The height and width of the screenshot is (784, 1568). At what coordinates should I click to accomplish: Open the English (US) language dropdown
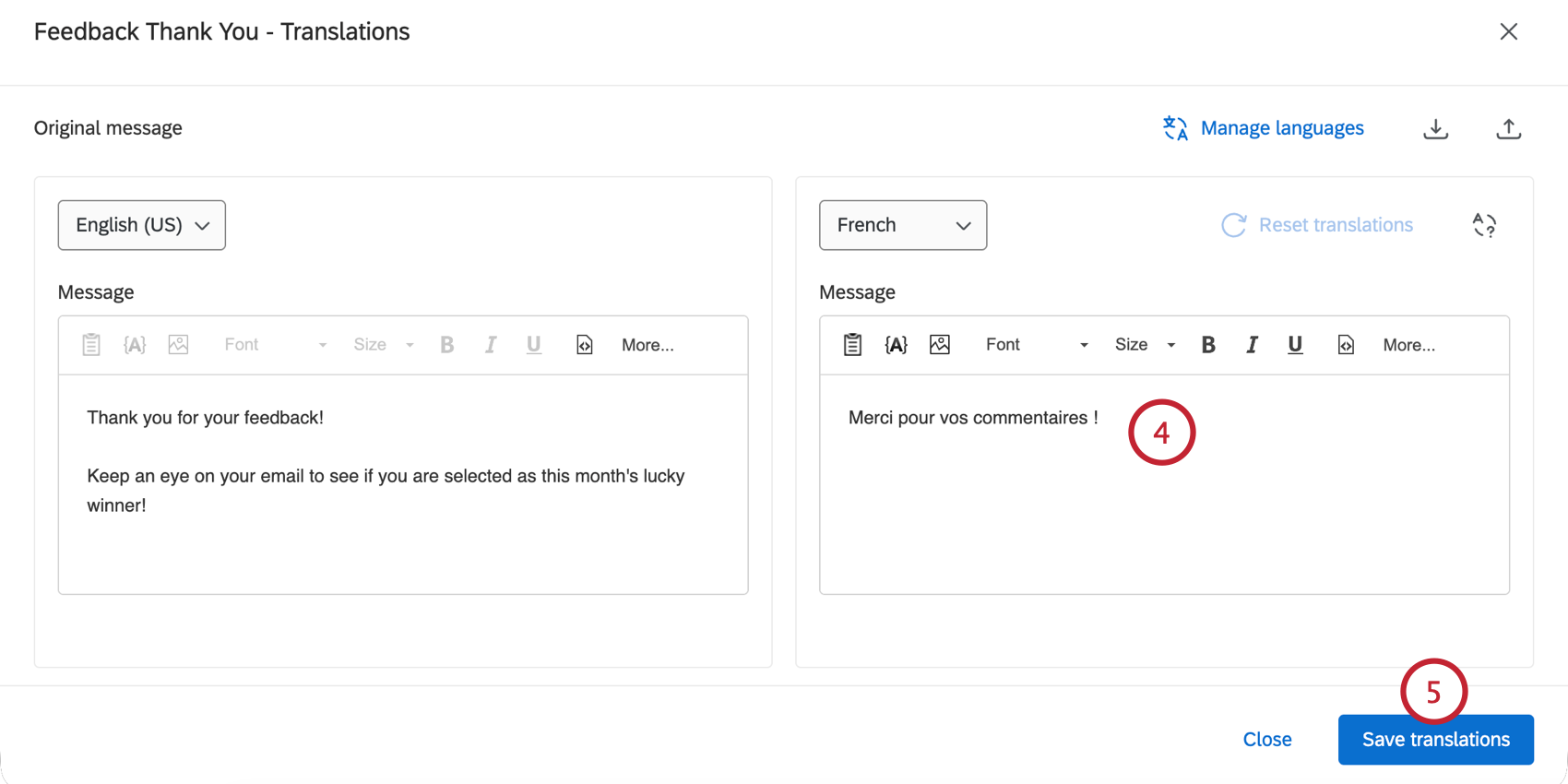click(x=142, y=225)
